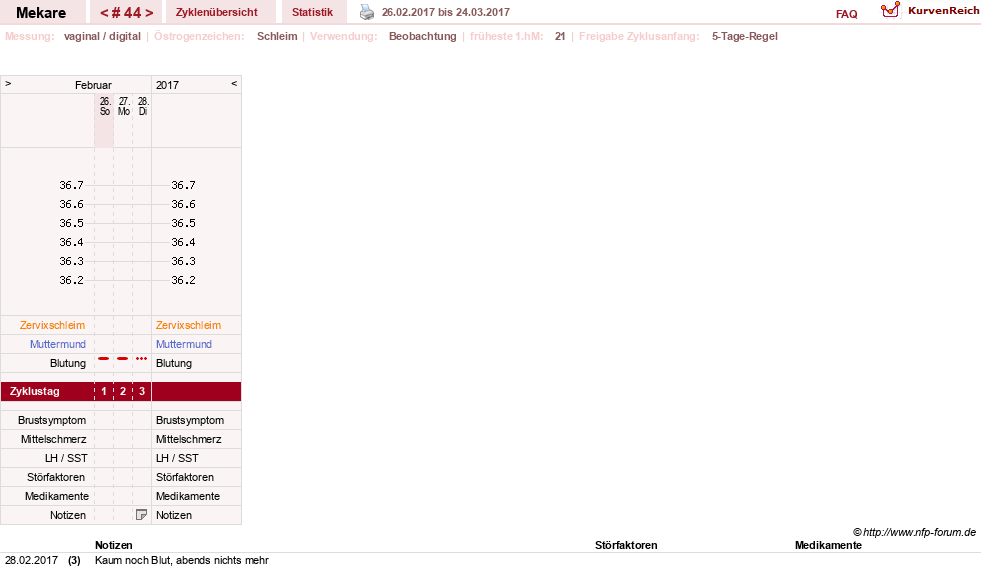The width and height of the screenshot is (981, 584).
Task: Open the Statistik tab
Action: point(312,12)
